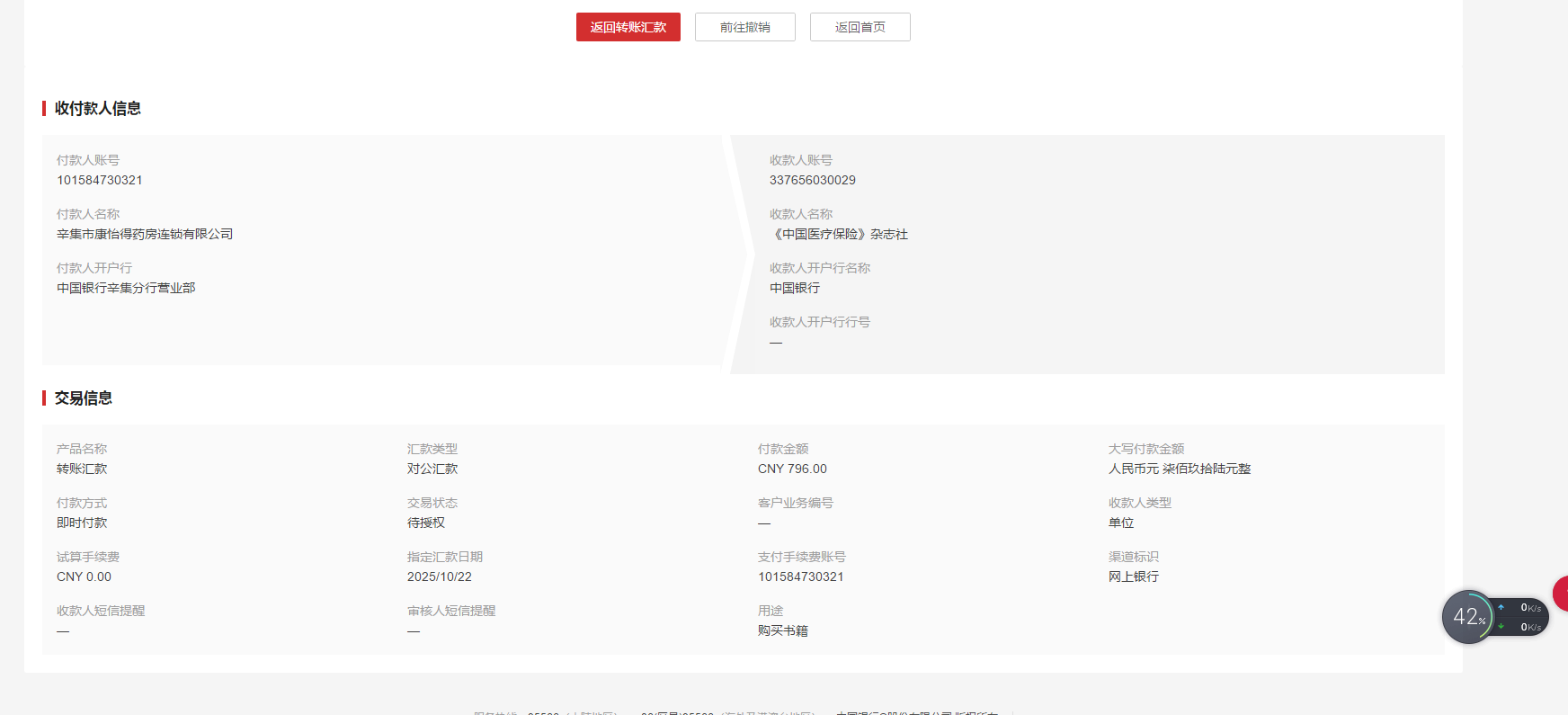Click payer name 辛集市康怡得药房连锁有限公司
This screenshot has width=1568, height=715.
(145, 234)
